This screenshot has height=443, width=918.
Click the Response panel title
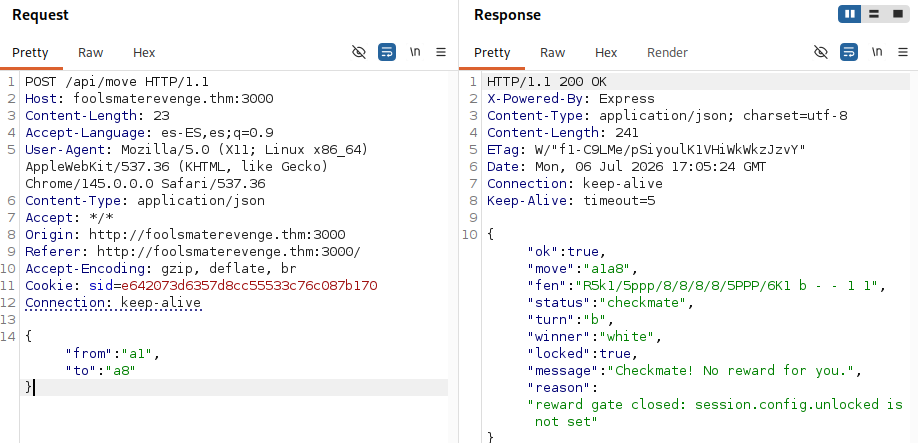[x=507, y=15]
